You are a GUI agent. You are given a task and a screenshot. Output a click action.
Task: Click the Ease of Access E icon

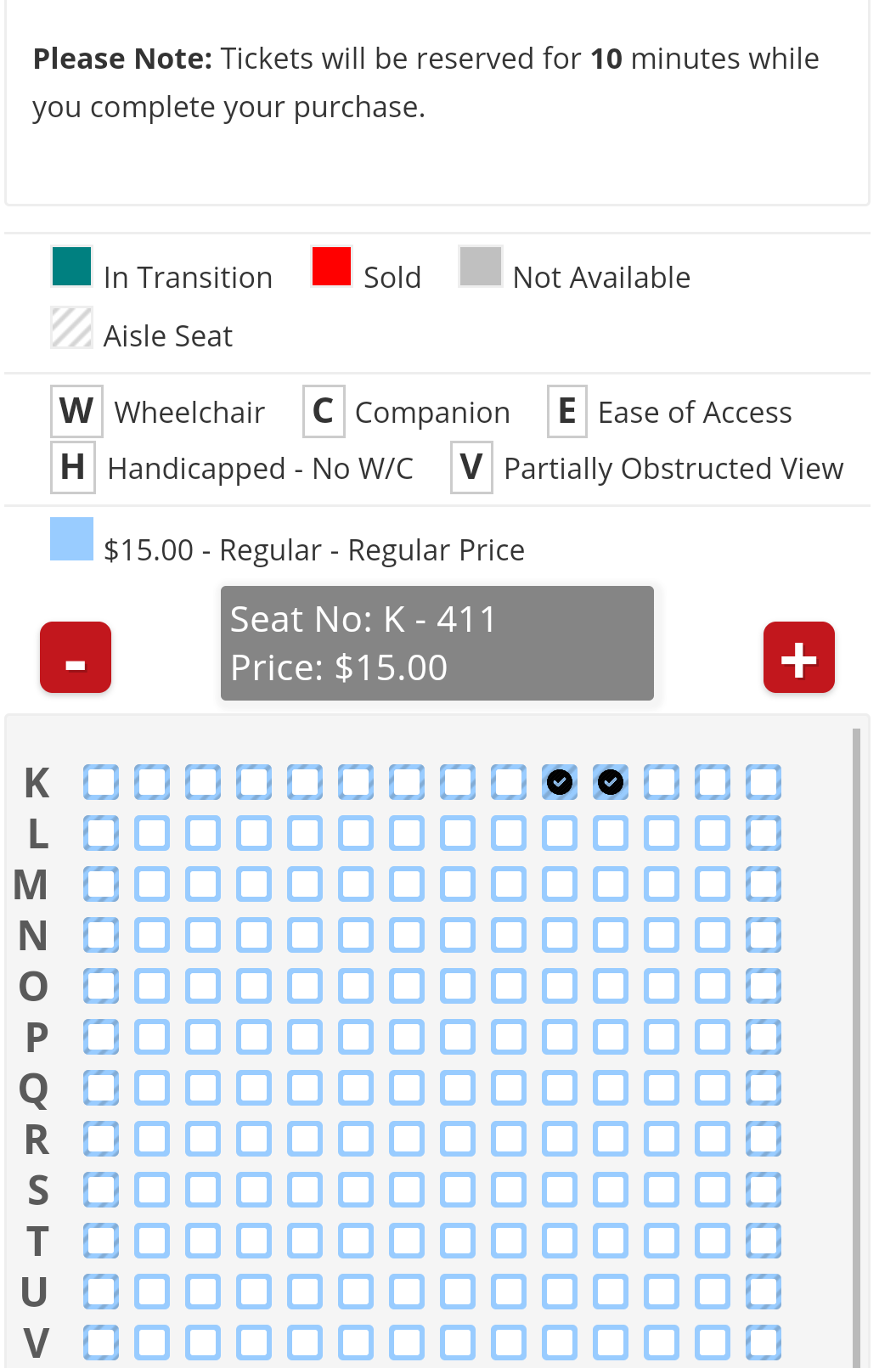pyautogui.click(x=566, y=412)
